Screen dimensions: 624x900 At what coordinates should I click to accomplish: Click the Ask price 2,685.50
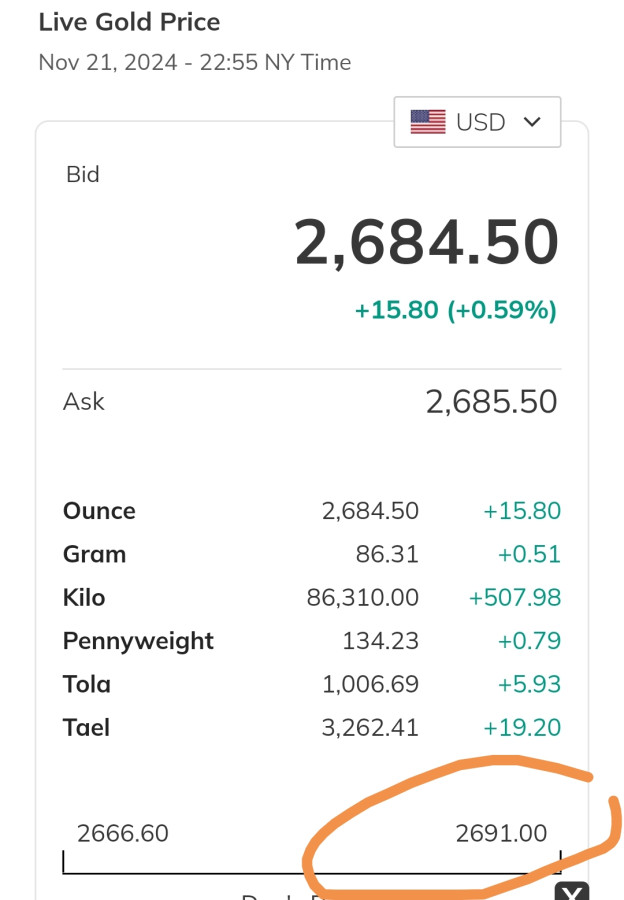pos(491,401)
